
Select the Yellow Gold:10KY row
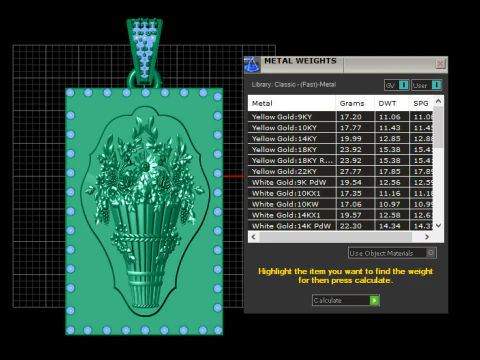click(x=341, y=128)
